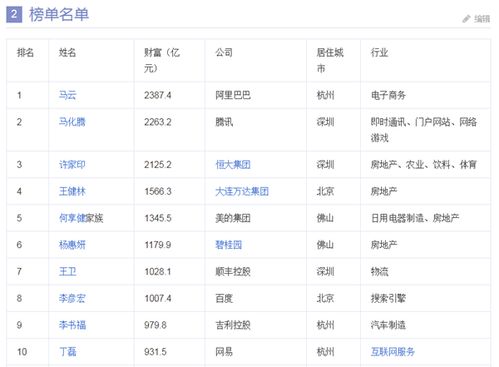The width and height of the screenshot is (499, 367).
Task: Select the wealth value 2125.2
Action: tap(158, 165)
